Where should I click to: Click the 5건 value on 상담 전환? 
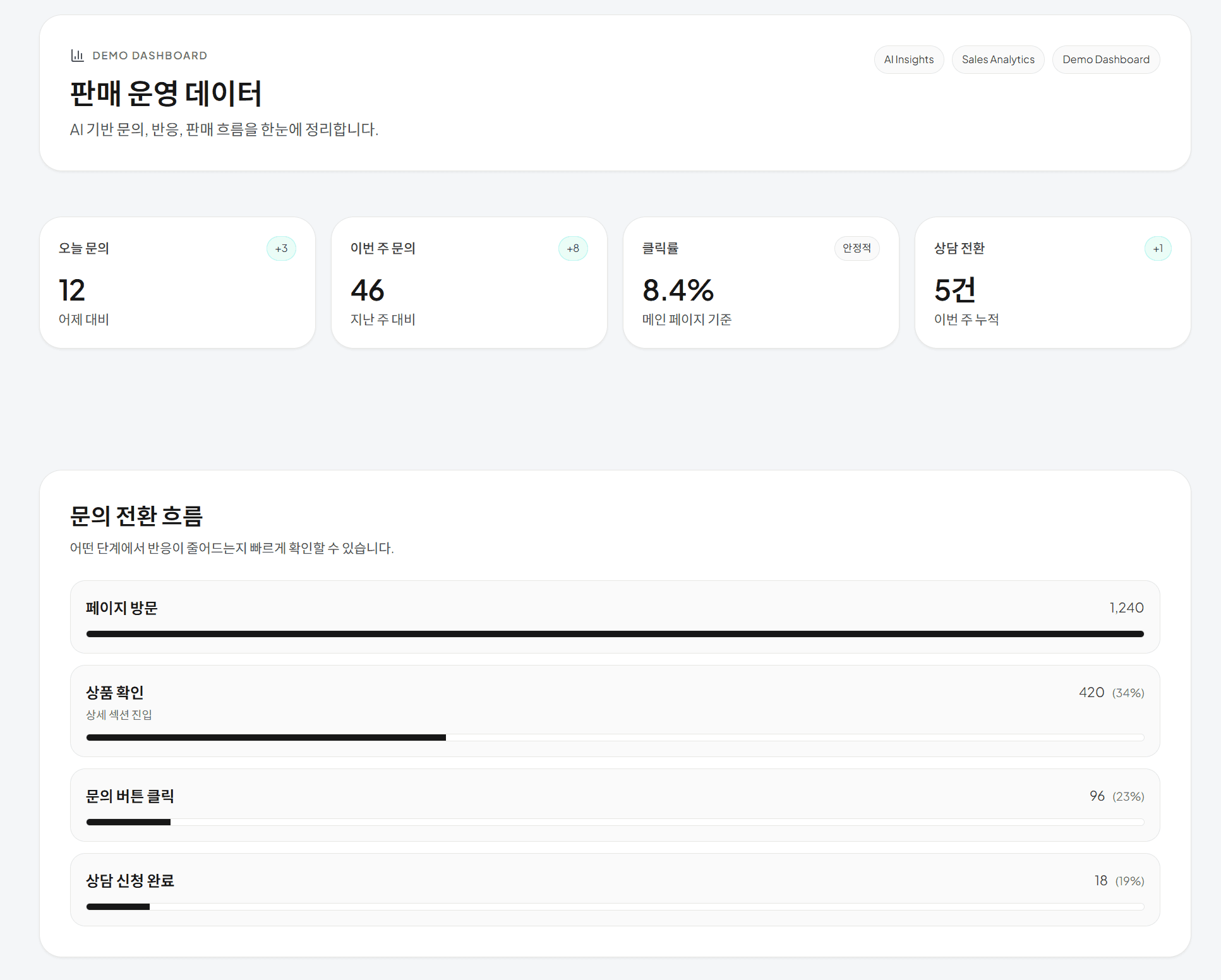point(954,290)
